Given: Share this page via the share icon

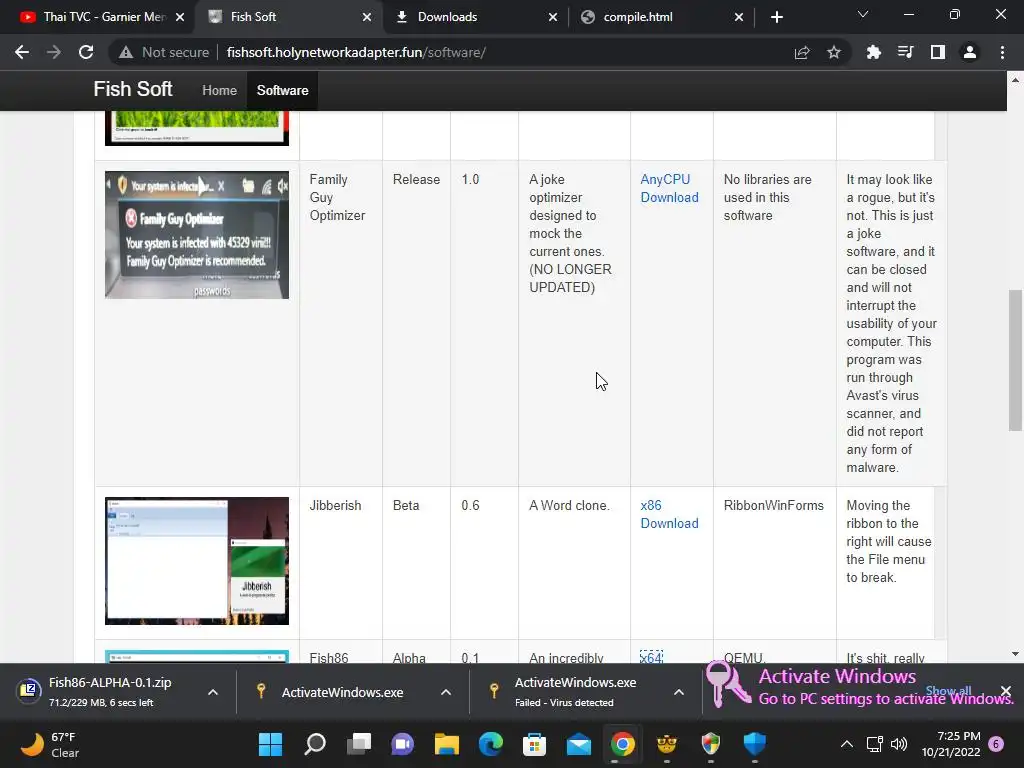Looking at the screenshot, I should 802,52.
